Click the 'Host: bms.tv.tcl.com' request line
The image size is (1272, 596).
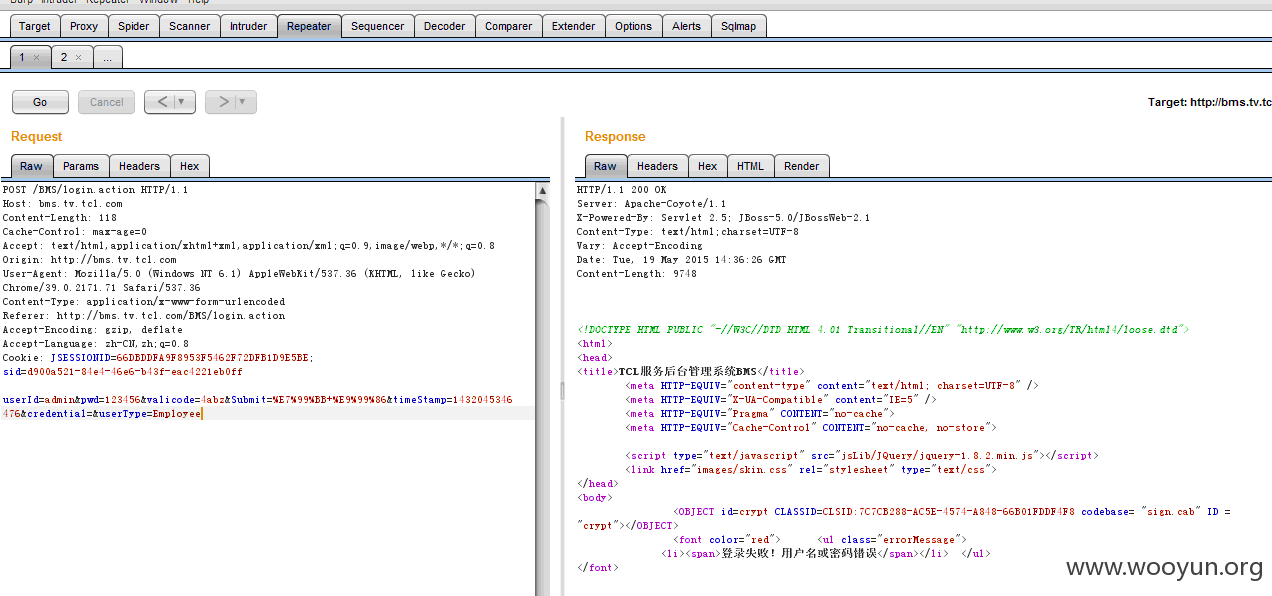(62, 203)
